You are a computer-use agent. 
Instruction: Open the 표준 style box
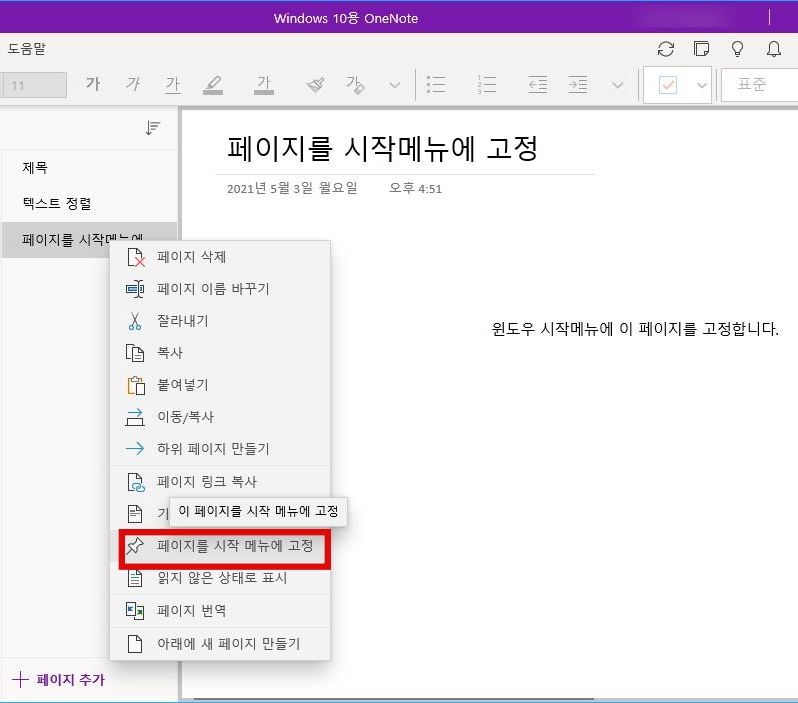point(759,85)
